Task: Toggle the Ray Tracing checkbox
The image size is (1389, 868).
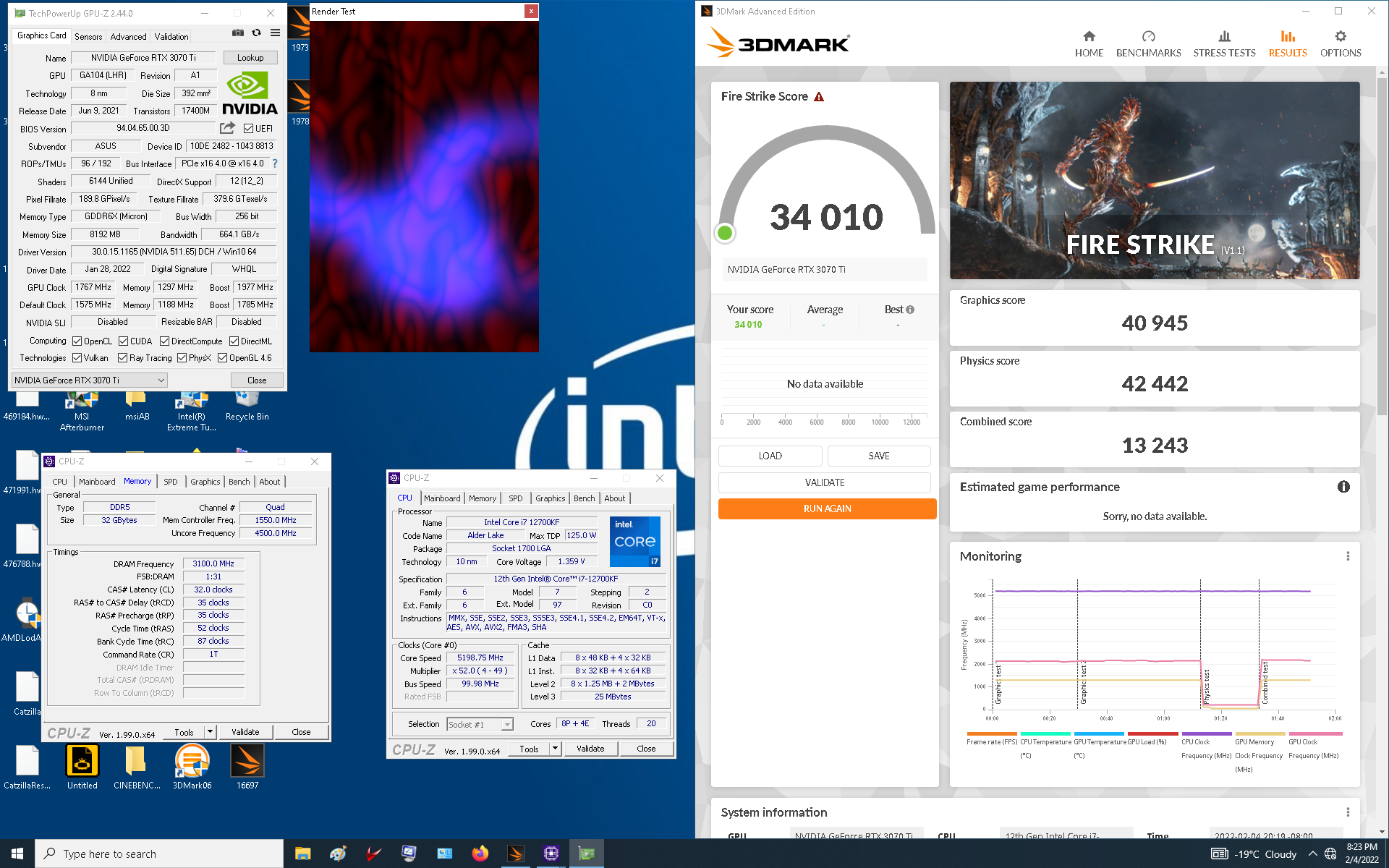Action: pos(122,358)
